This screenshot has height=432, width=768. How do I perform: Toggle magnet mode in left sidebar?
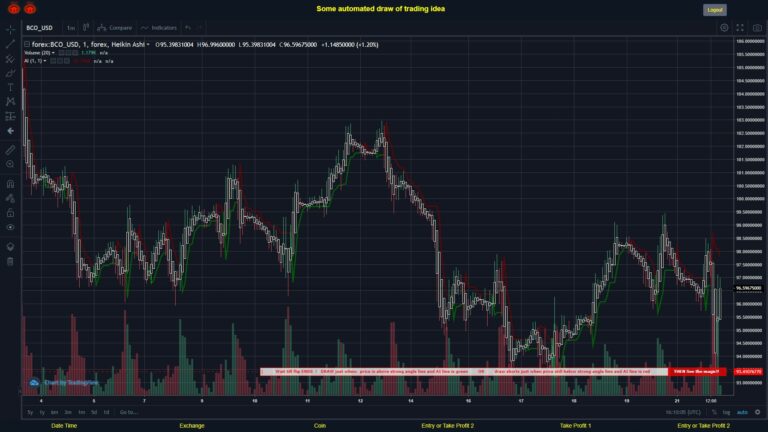(10, 184)
